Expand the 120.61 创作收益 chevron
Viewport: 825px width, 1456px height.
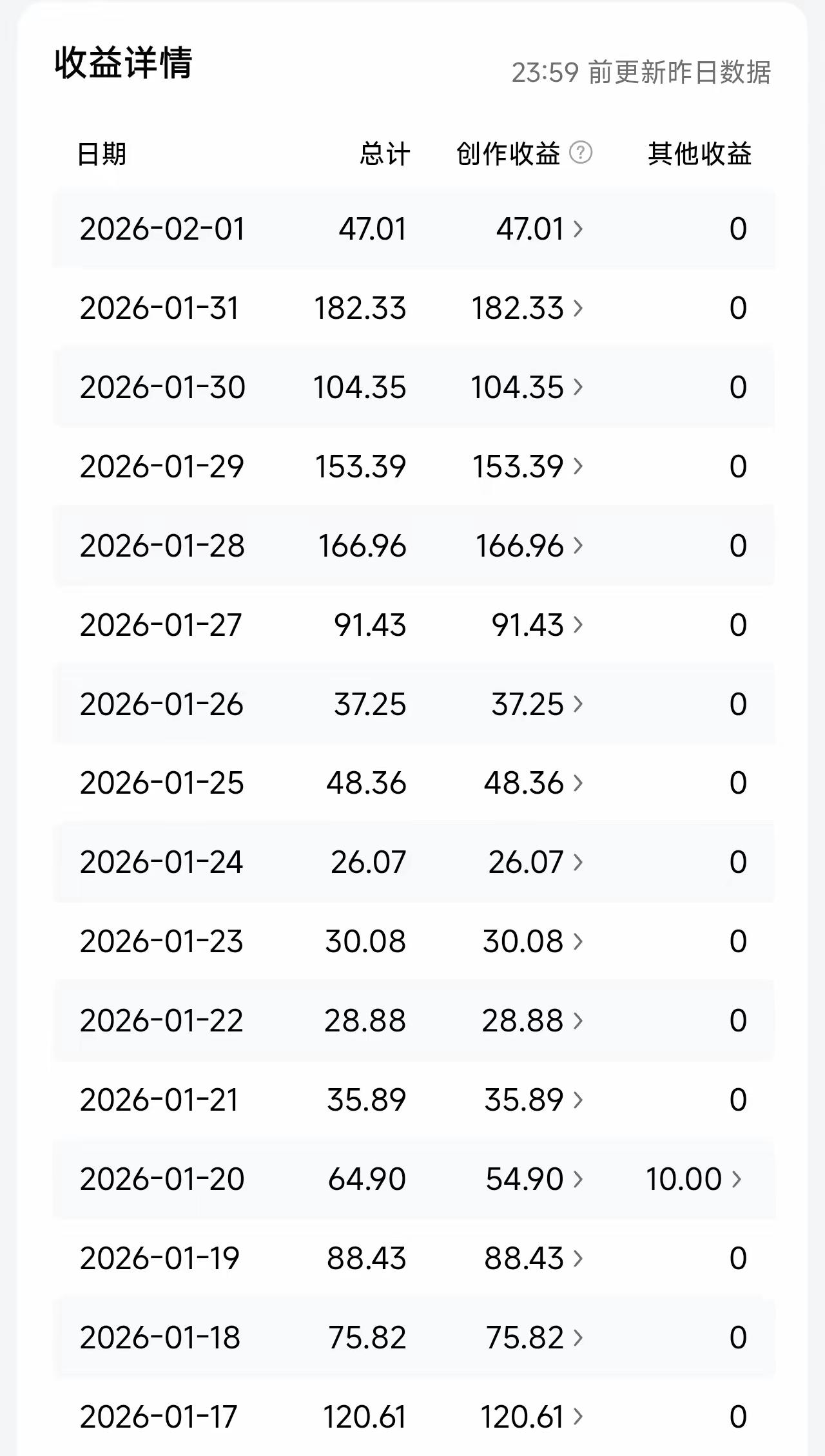(578, 1417)
